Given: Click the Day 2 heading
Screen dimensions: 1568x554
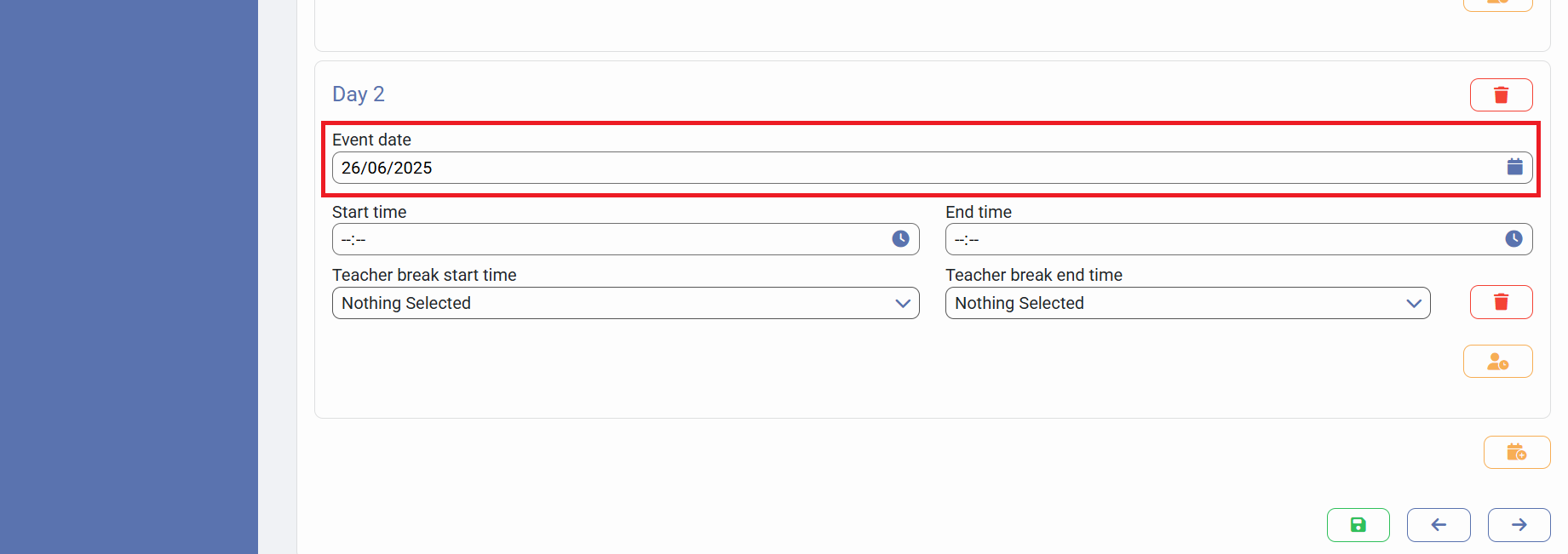Looking at the screenshot, I should point(359,94).
